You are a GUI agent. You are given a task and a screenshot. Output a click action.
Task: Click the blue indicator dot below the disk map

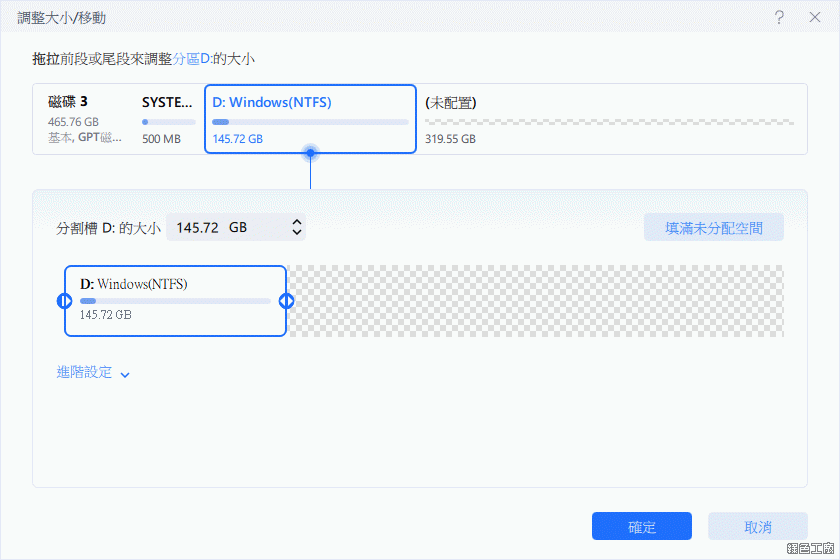tap(310, 153)
